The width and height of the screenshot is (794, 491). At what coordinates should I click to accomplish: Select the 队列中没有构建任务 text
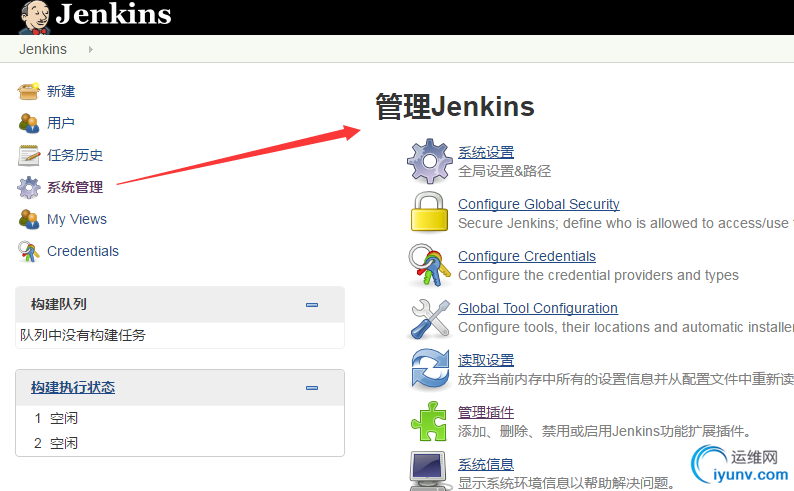[x=83, y=335]
